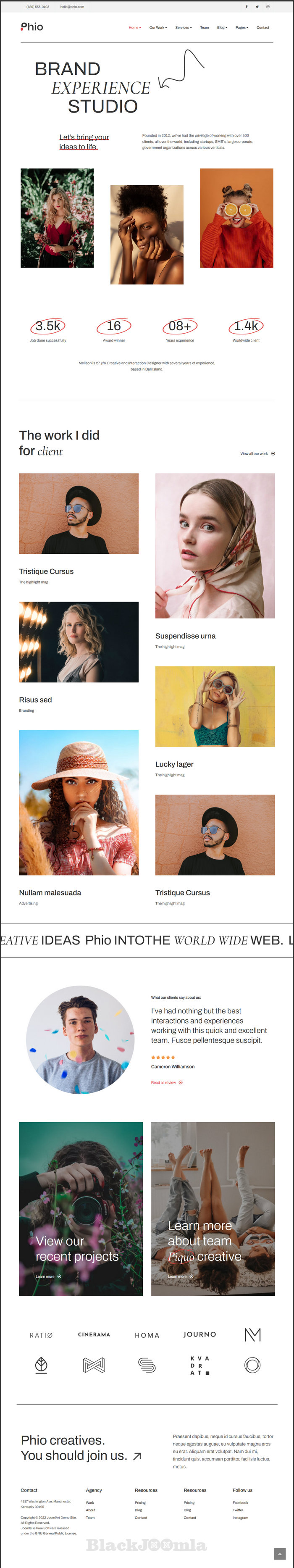
Task: Click the Instagram icon in top bar
Action: (268, 7)
